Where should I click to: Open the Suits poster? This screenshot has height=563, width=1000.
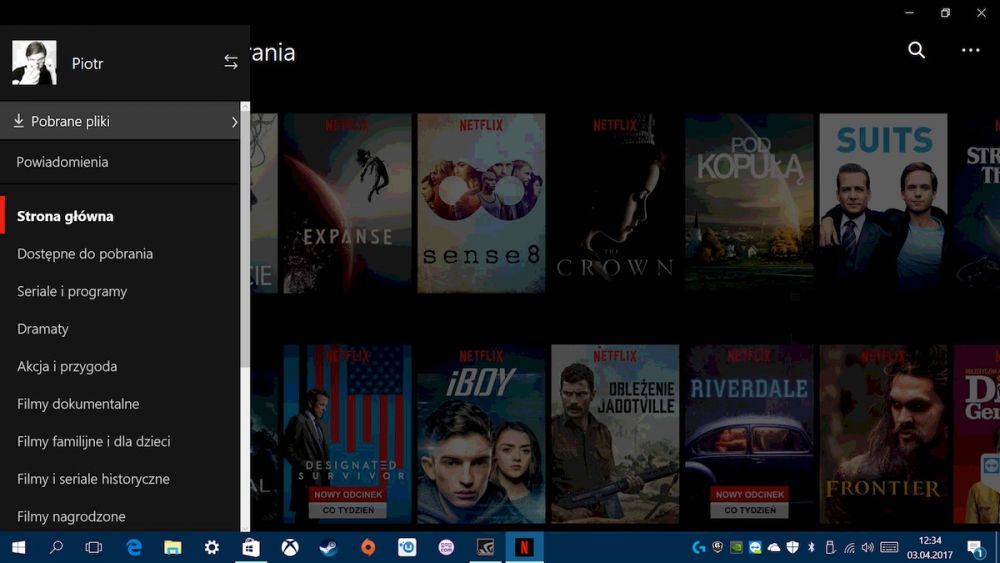tap(883, 203)
